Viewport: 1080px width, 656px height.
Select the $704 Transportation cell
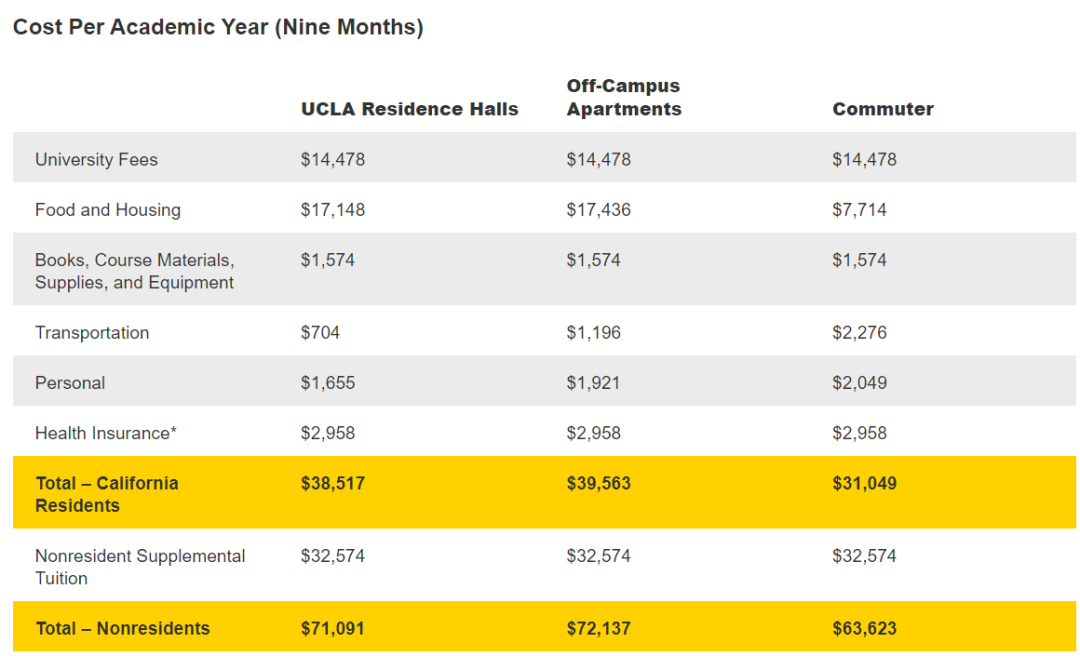pyautogui.click(x=320, y=332)
